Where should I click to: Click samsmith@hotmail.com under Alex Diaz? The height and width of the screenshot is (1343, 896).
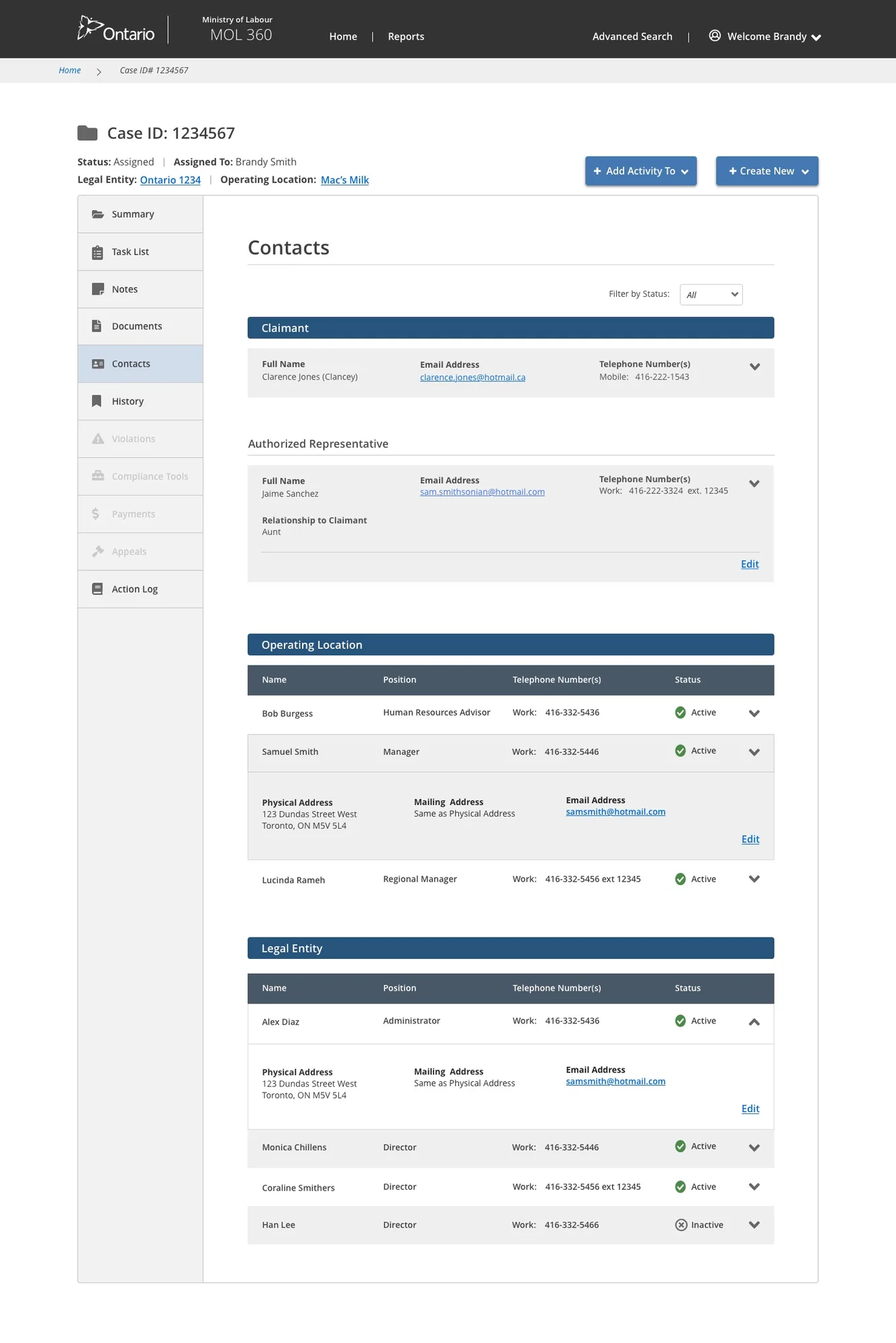(615, 1082)
